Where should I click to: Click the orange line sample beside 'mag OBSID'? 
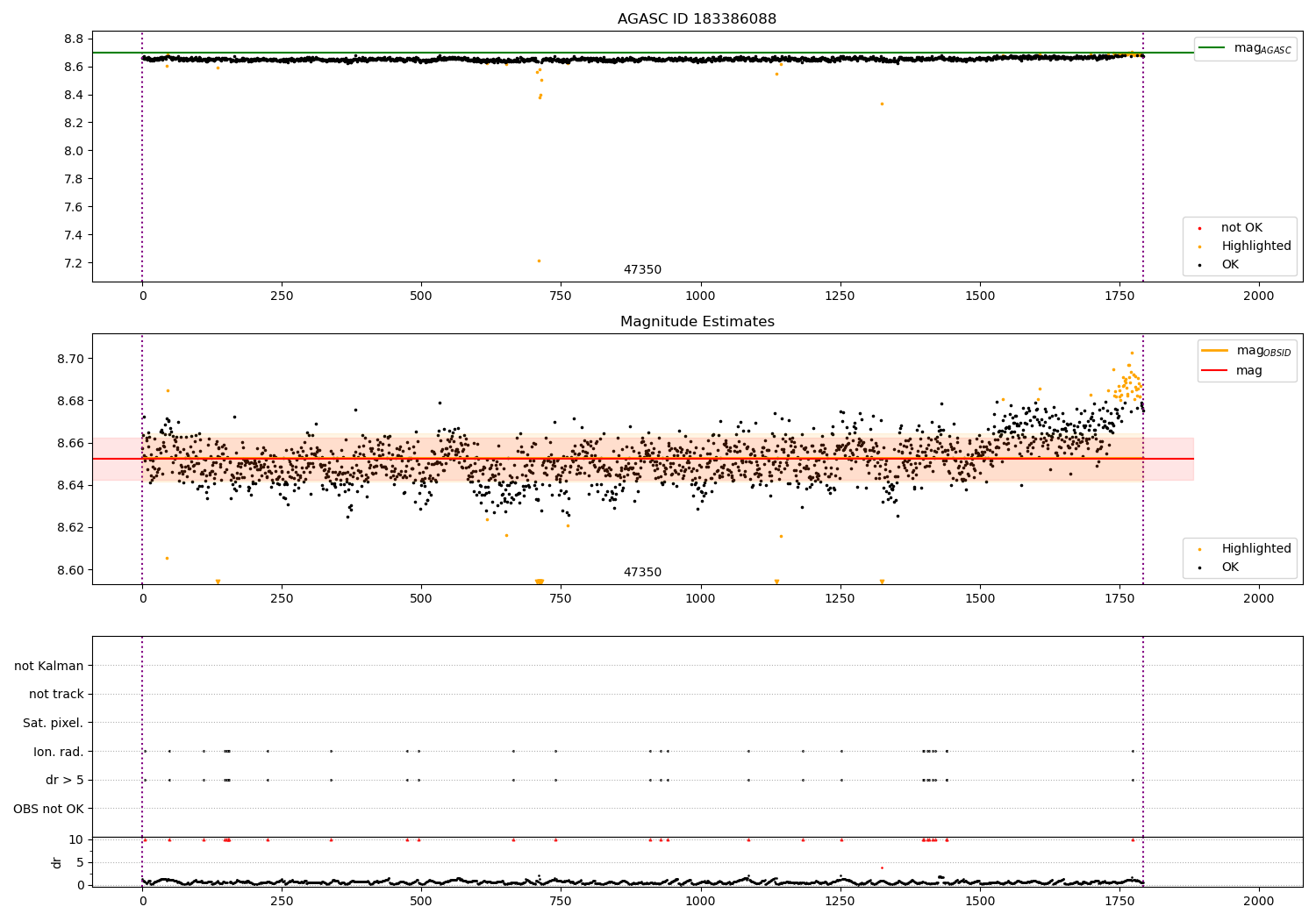click(x=1214, y=351)
